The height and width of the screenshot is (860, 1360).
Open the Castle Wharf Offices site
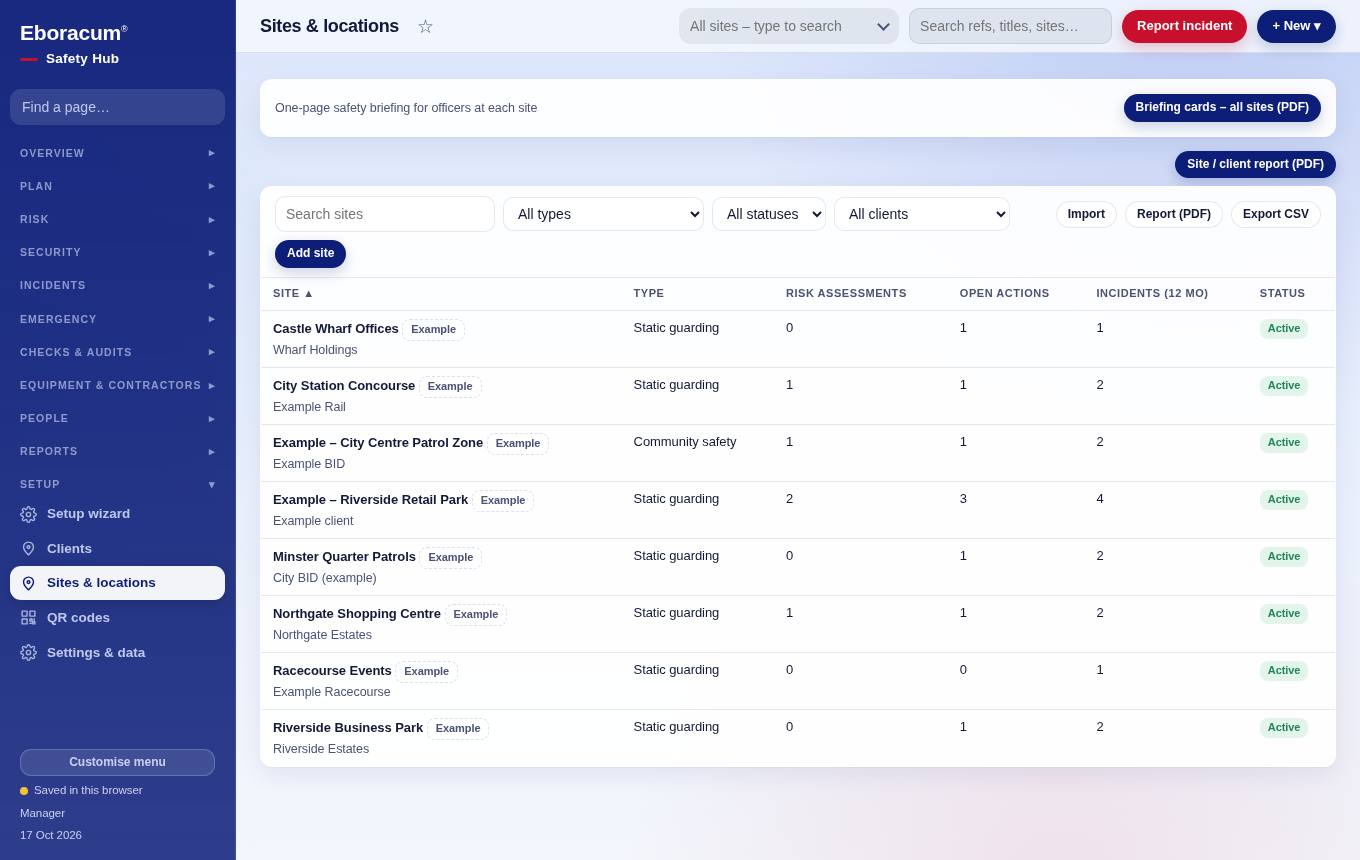(x=336, y=329)
